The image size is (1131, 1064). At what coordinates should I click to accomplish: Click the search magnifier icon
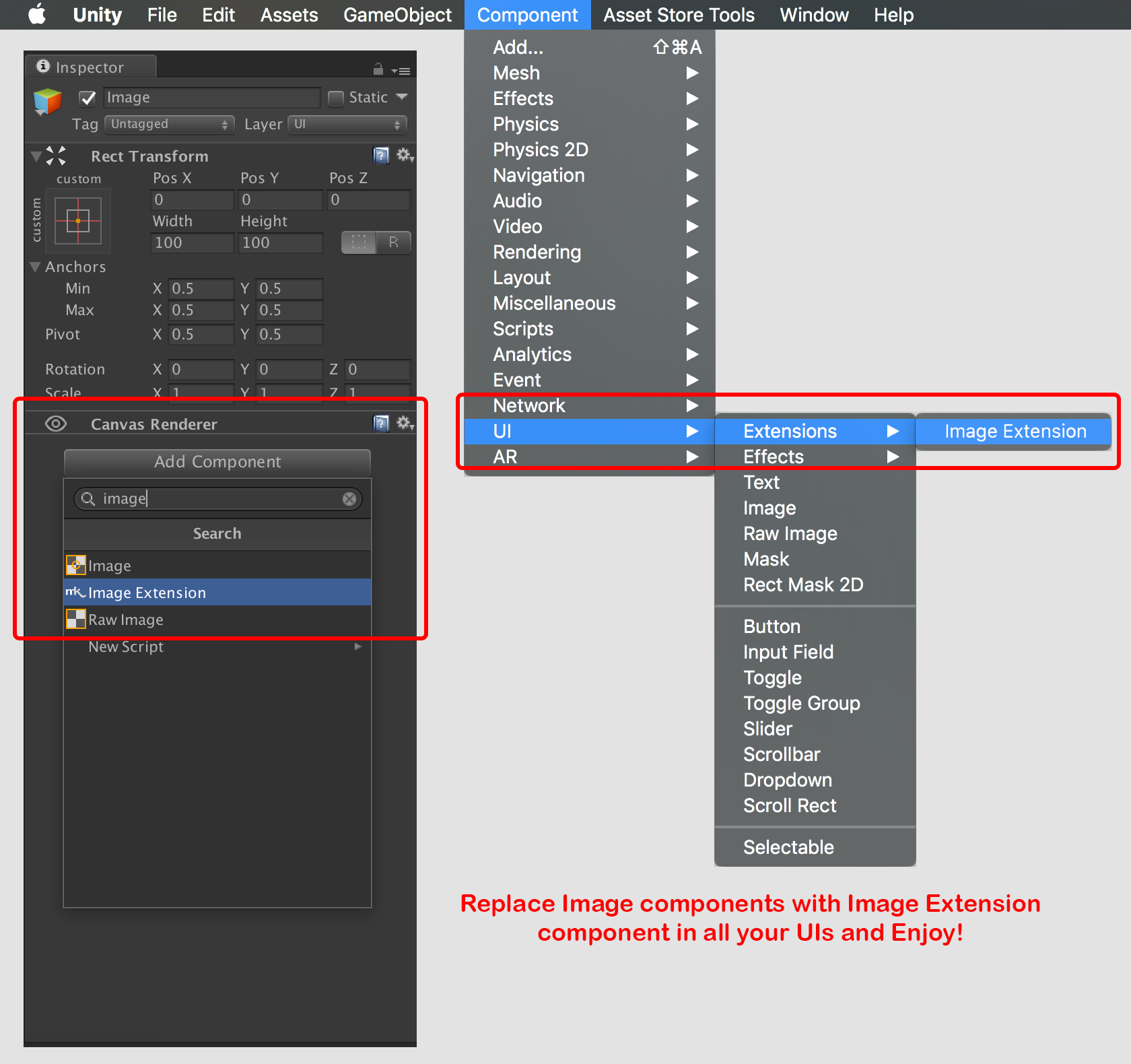pos(88,499)
